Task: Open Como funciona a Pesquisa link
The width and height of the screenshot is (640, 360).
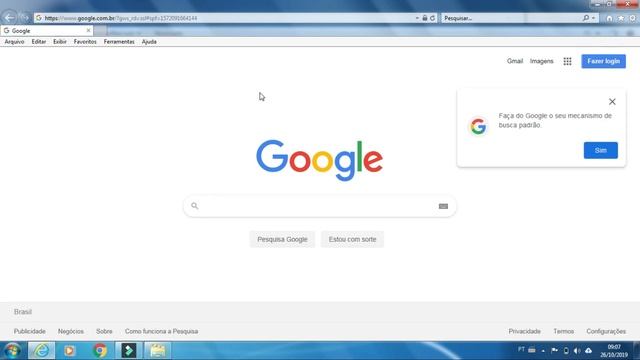Action: 161,331
